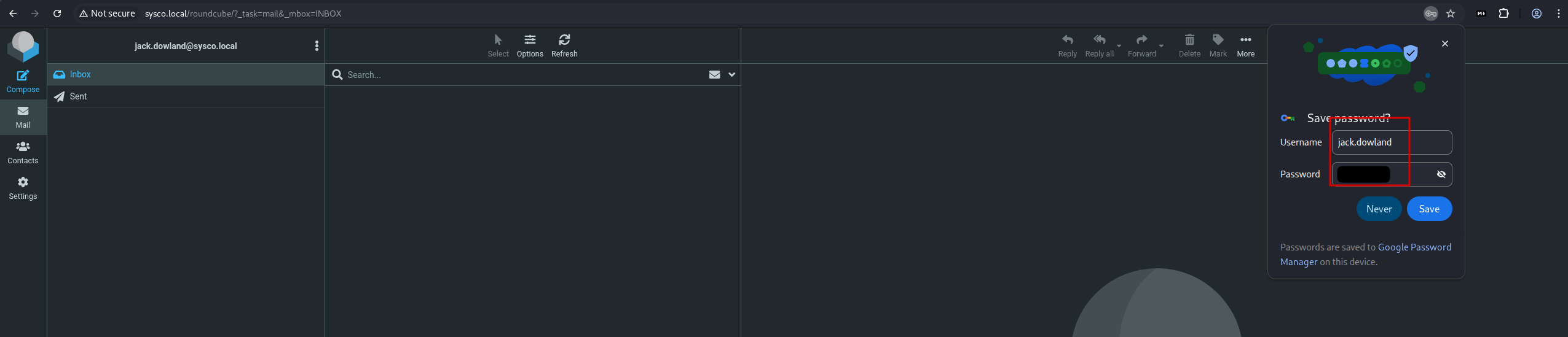Toggle the unread envelope filter
The image size is (1568, 337).
714,74
